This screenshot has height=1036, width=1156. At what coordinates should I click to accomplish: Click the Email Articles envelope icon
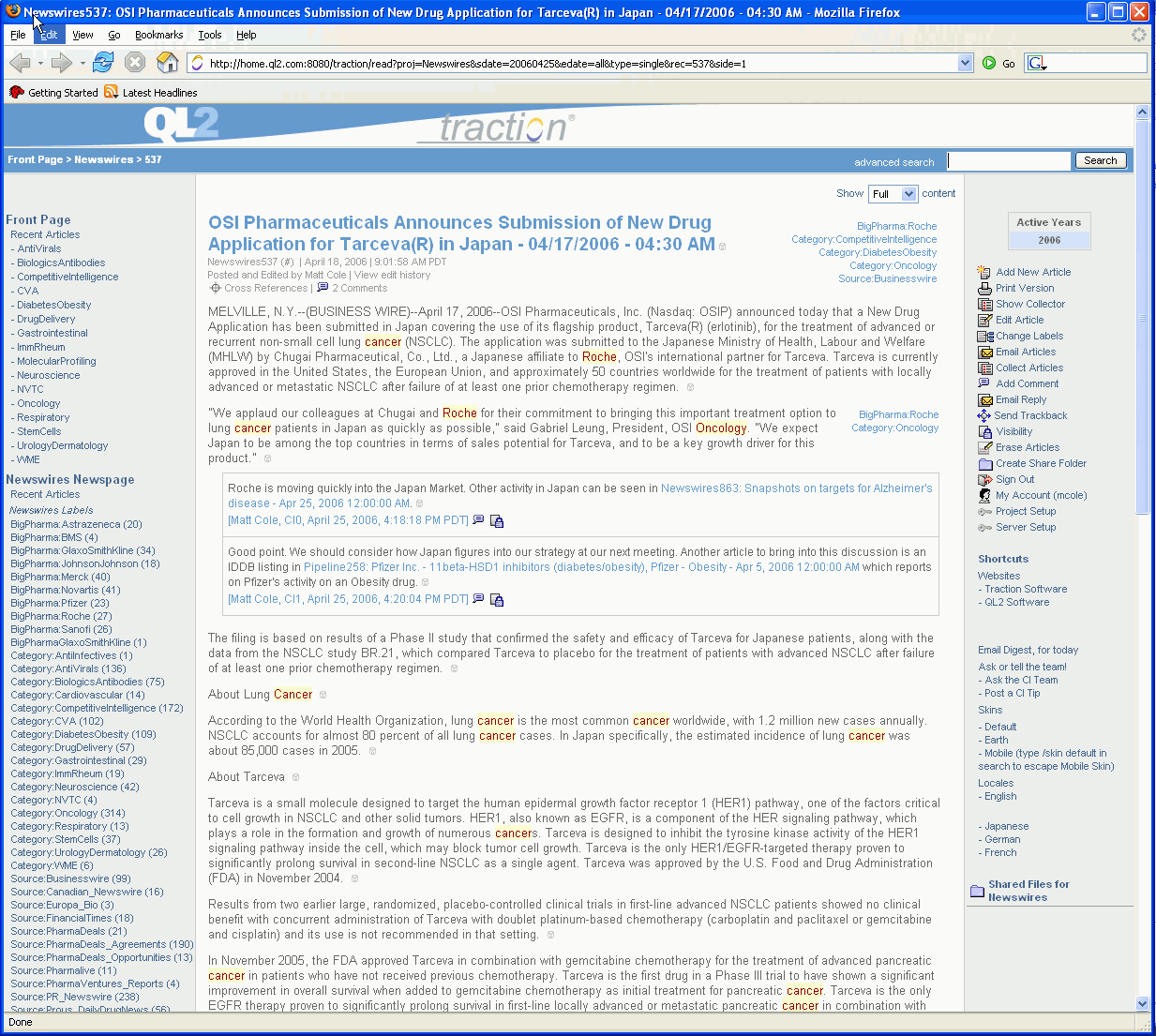pyautogui.click(x=984, y=352)
